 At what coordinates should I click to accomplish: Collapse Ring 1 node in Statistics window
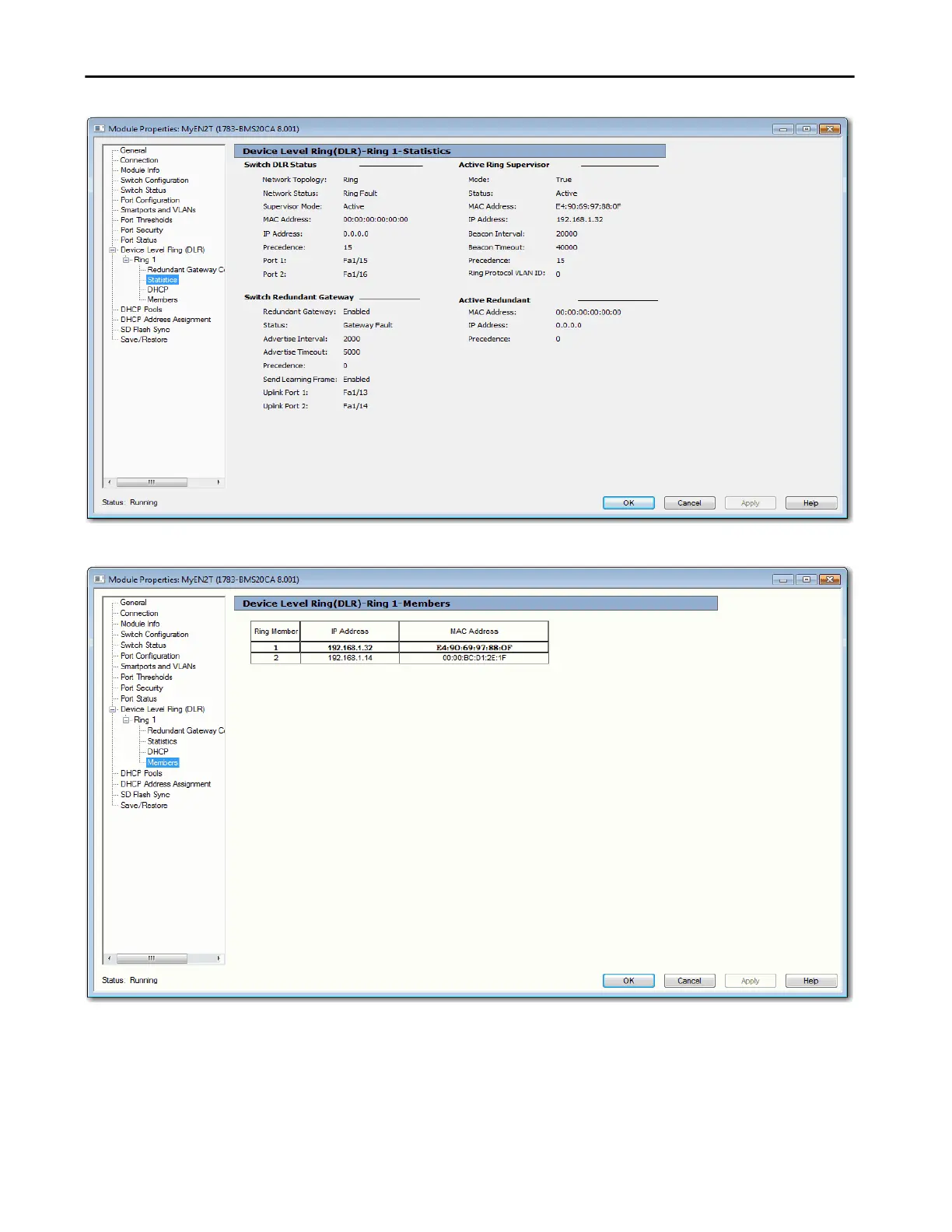pyautogui.click(x=126, y=260)
